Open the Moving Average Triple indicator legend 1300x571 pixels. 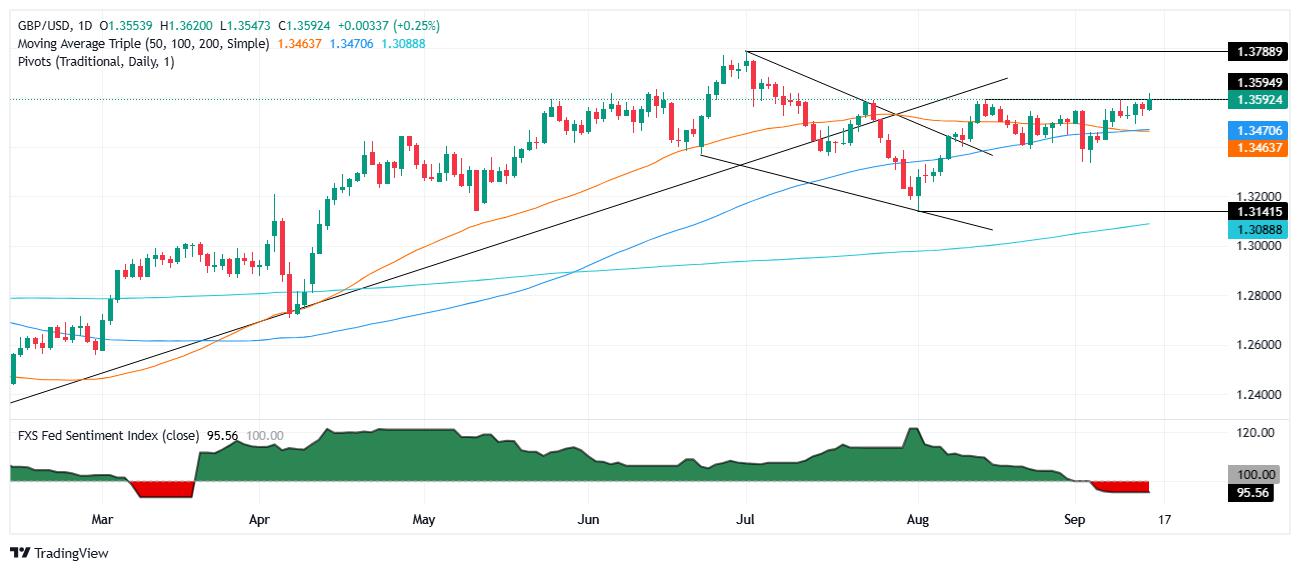141,44
